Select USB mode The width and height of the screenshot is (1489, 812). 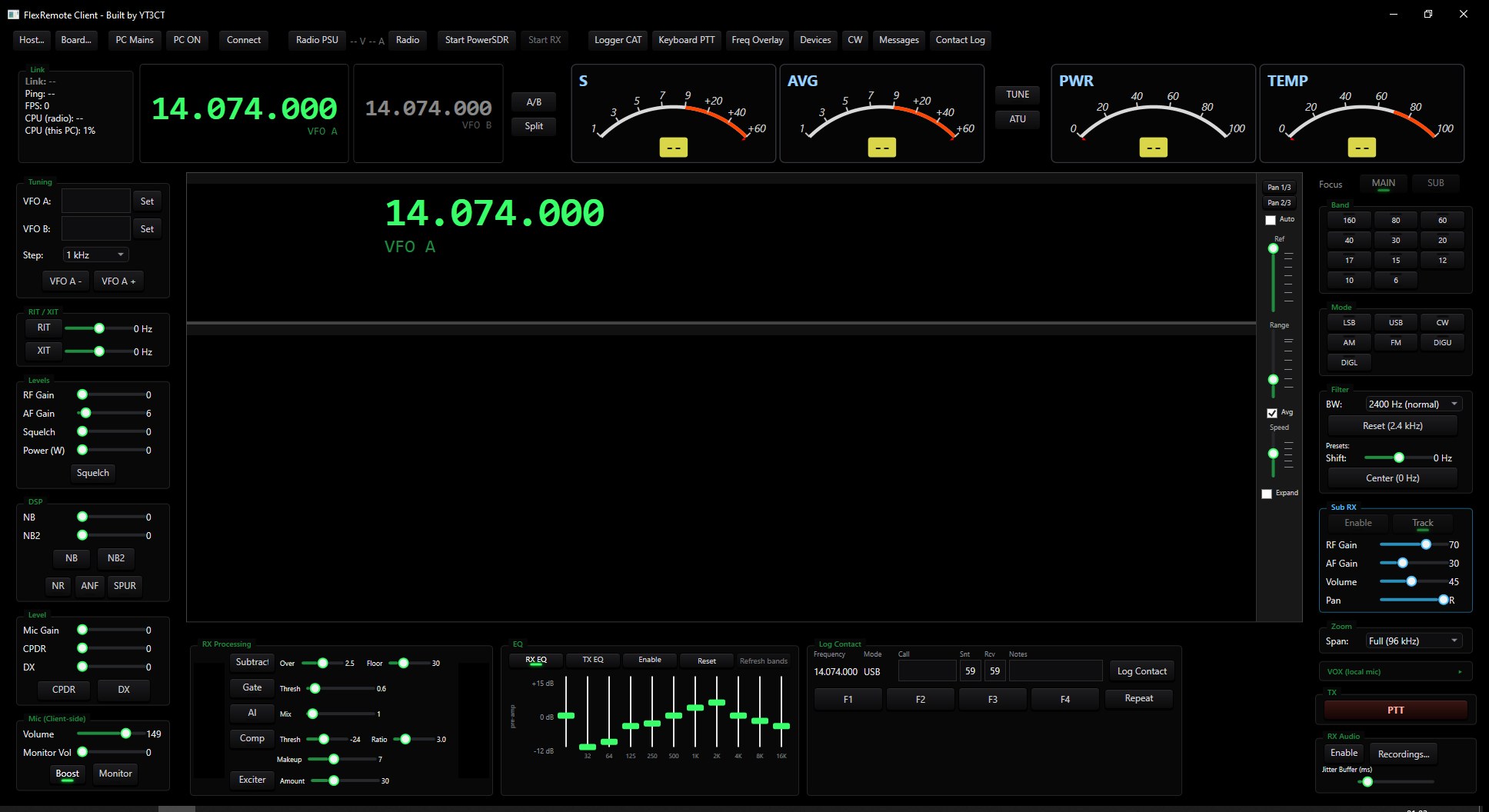tap(1395, 322)
